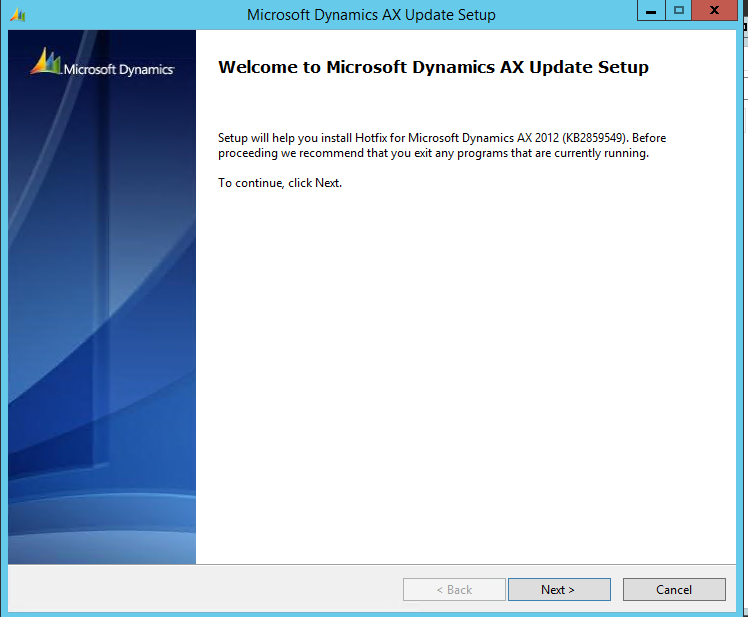Maximize the Update Setup window

tap(678, 10)
